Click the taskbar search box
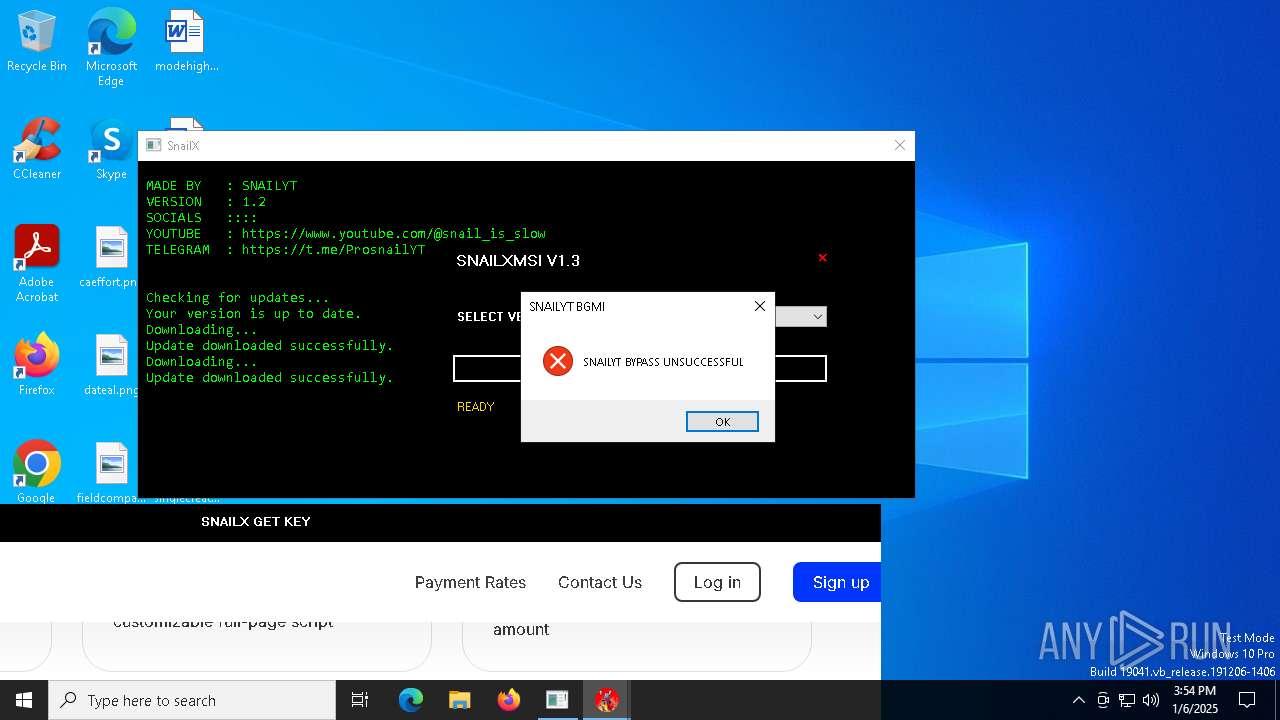The image size is (1280, 720). tap(192, 700)
